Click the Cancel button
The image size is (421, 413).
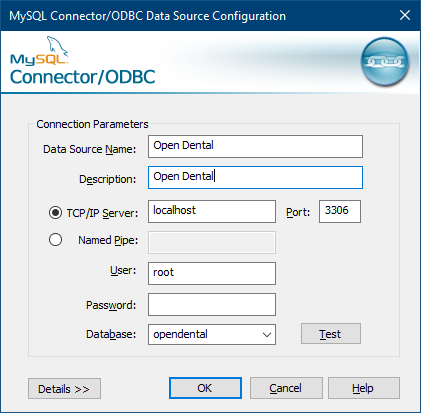[x=286, y=388]
